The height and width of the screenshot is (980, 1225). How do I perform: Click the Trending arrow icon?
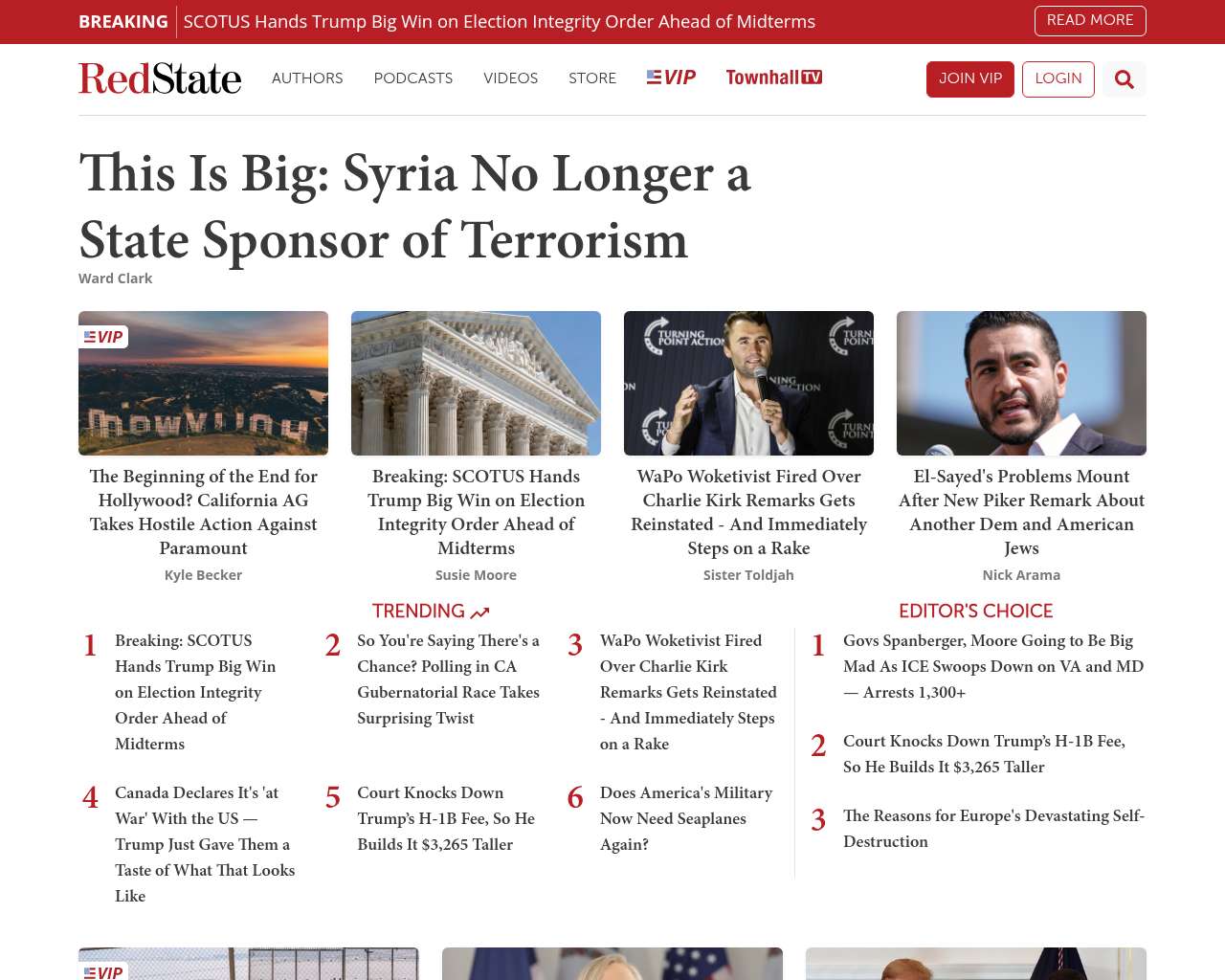click(480, 612)
